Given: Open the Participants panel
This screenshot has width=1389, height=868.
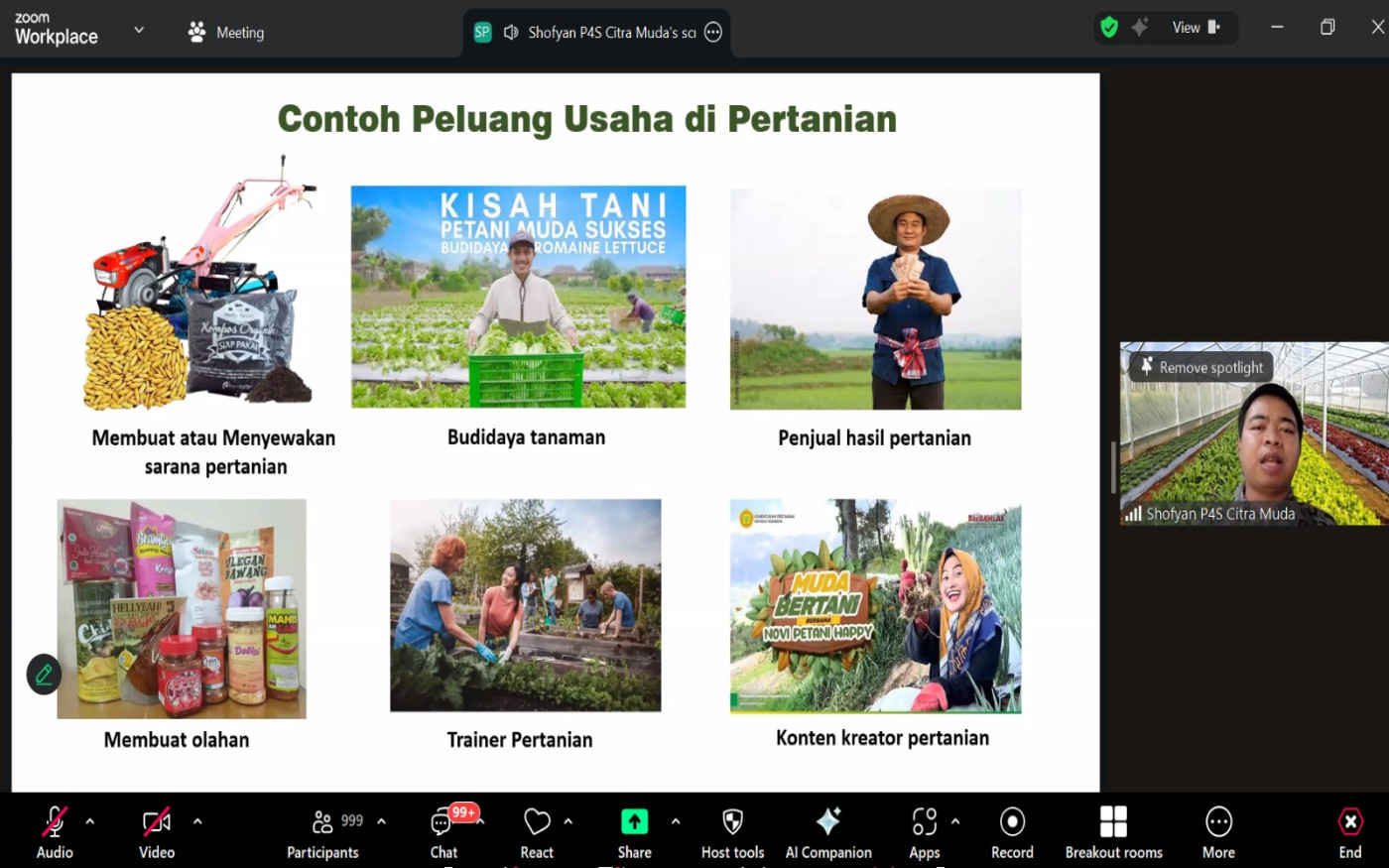Looking at the screenshot, I should click(x=323, y=832).
